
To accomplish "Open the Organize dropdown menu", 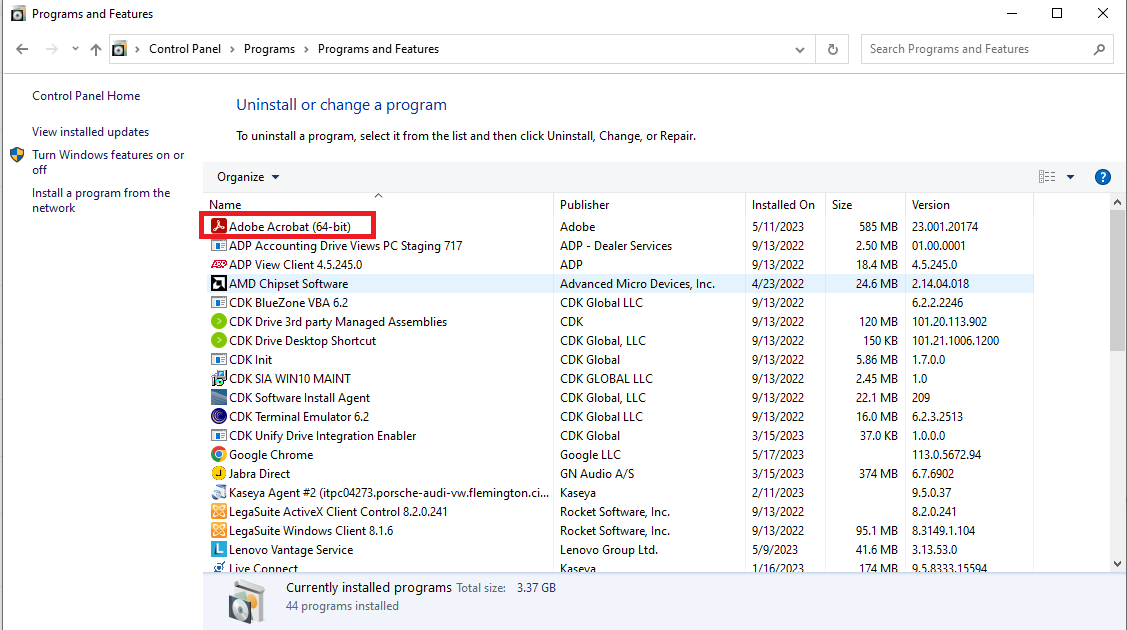I will (248, 177).
